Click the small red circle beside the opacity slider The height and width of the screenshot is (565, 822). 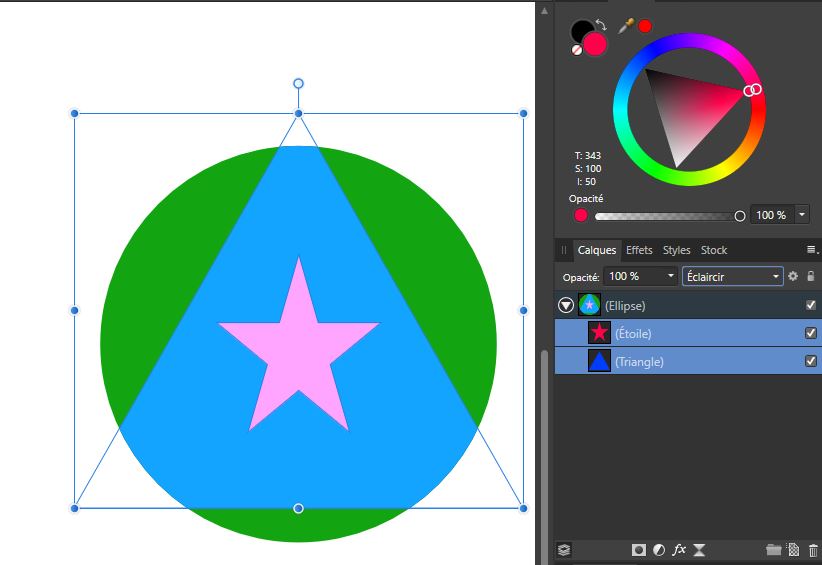click(580, 215)
